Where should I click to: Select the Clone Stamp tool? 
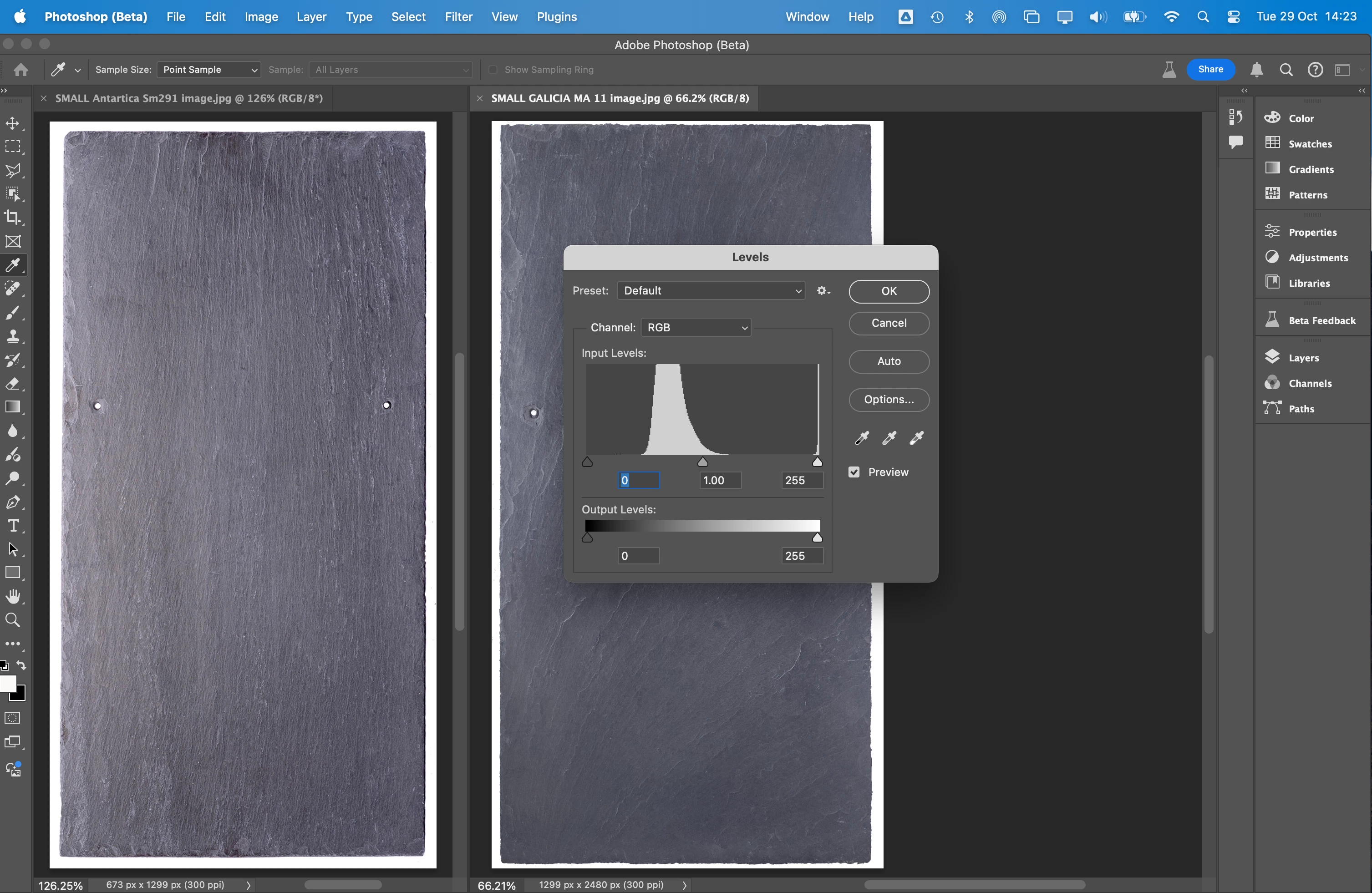pos(13,336)
